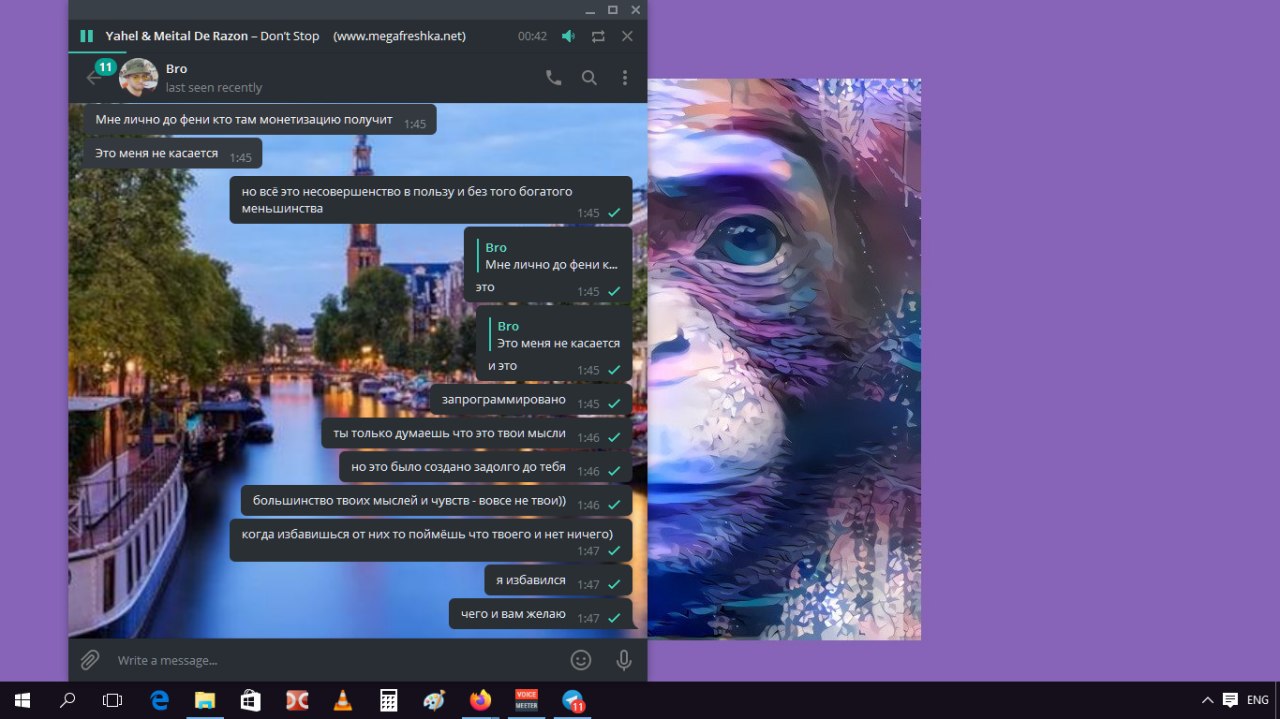
Task: Pause the playing track in Telegram player
Action: pyautogui.click(x=86, y=36)
